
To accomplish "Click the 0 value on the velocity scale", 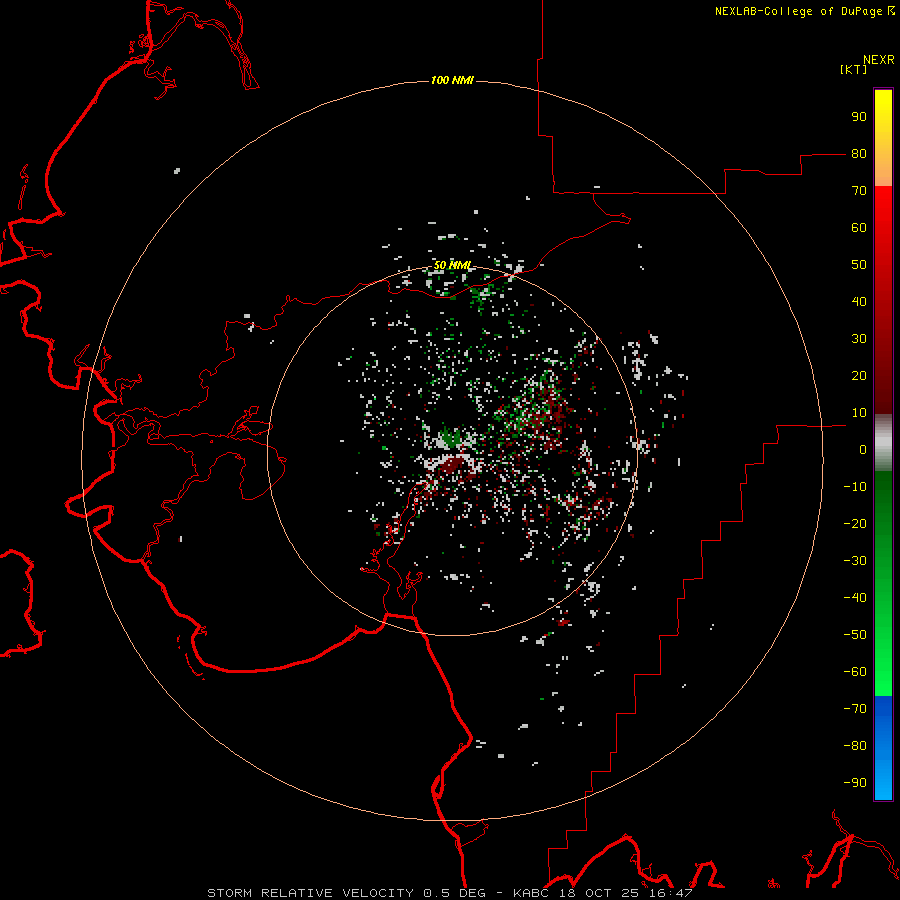I will point(863,449).
